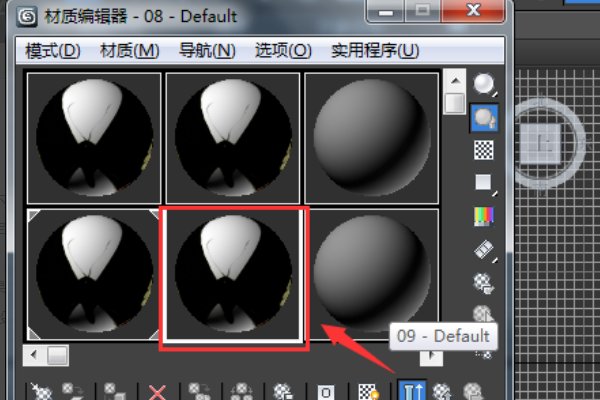Screen dimensions: 600x400
Task: Click the Go to Parent icon
Action: (x=443, y=391)
